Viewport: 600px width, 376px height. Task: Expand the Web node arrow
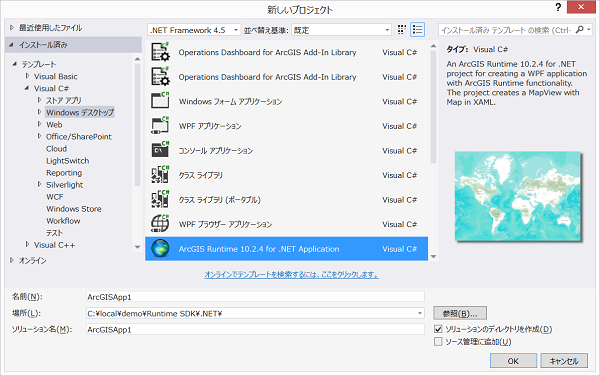click(x=39, y=124)
